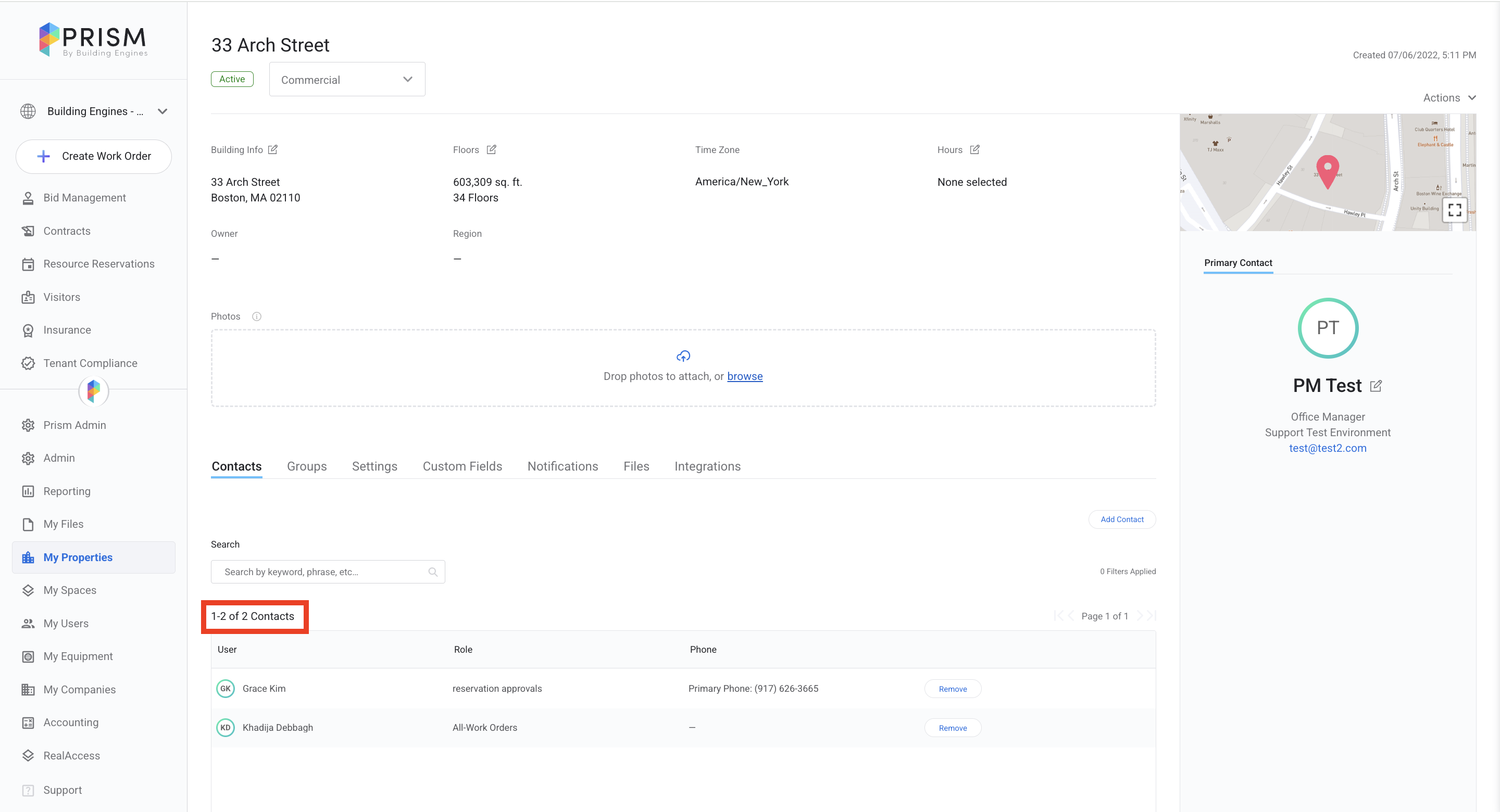1500x812 pixels.
Task: Open Resource Reservations in sidebar
Action: (x=98, y=264)
